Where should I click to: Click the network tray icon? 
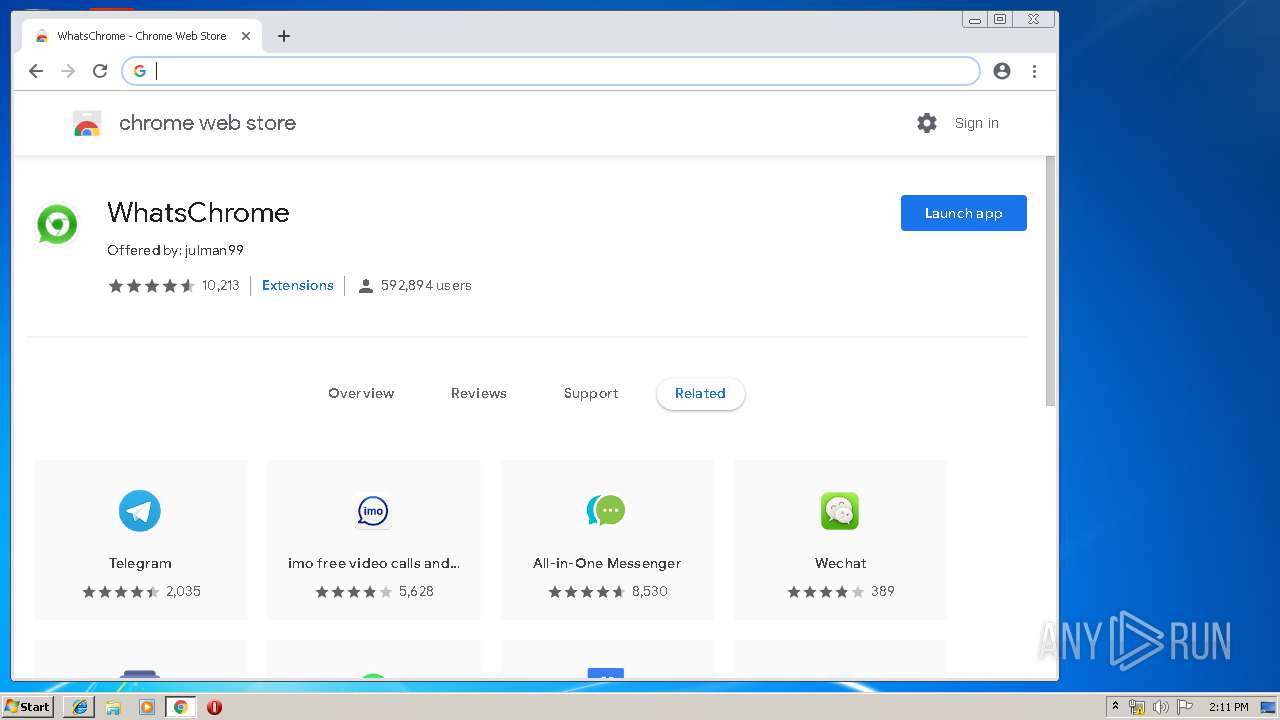click(1137, 707)
